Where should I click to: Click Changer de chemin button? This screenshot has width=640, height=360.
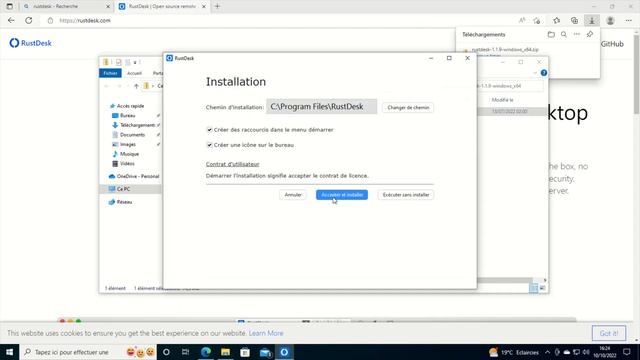click(408, 107)
